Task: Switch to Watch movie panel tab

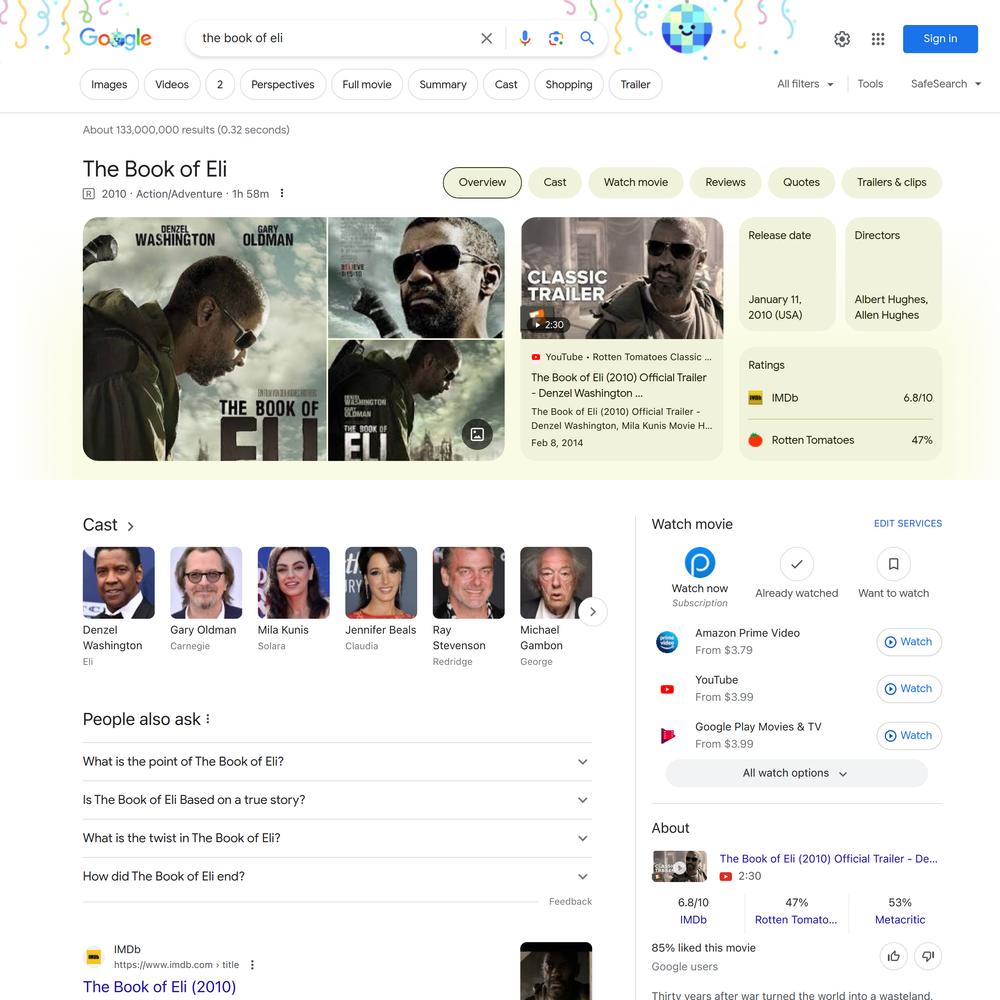Action: tap(636, 182)
